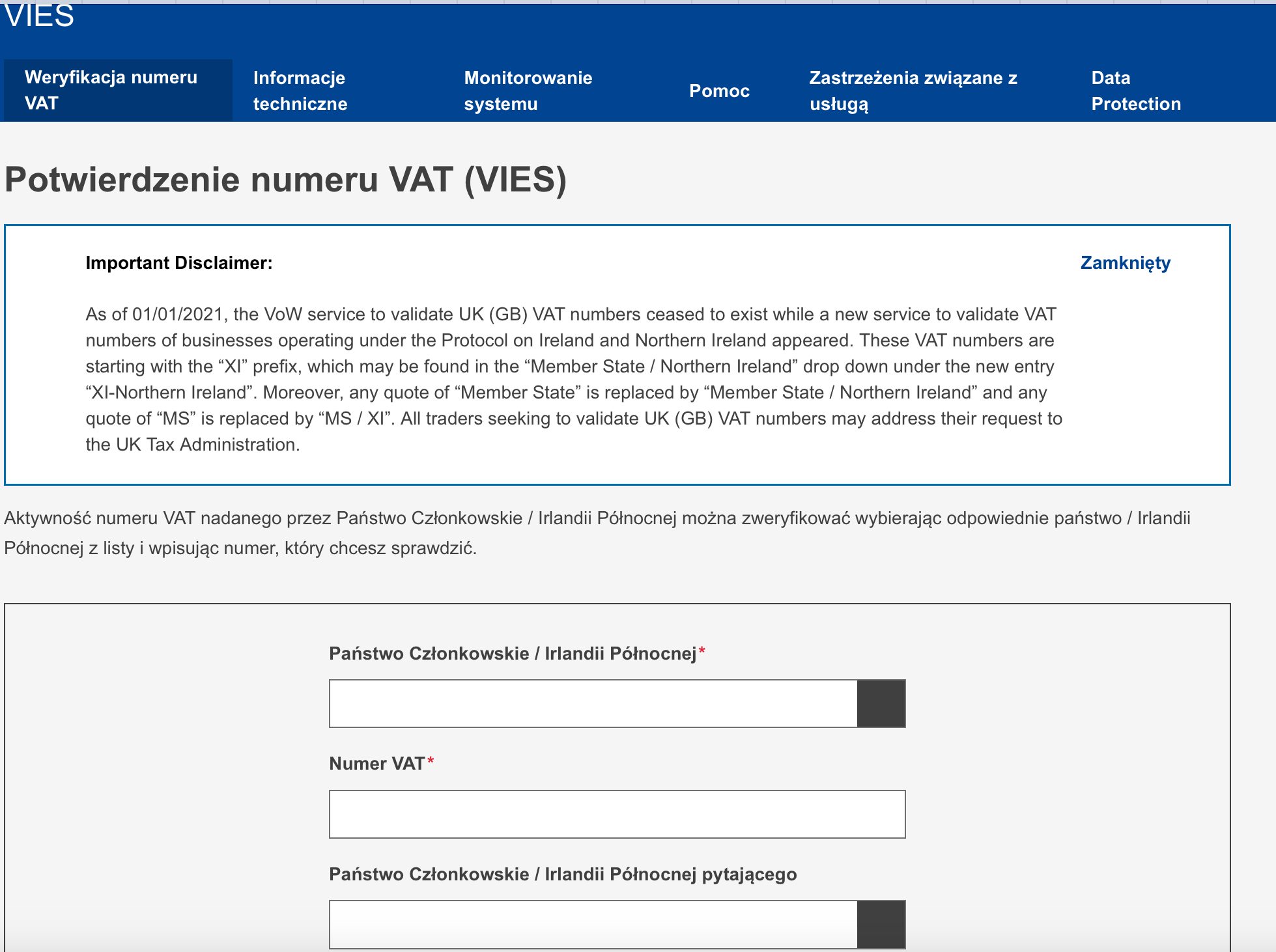Select Monitorowanie systemu from navigation
Screen dimensions: 1276x952
528,90
